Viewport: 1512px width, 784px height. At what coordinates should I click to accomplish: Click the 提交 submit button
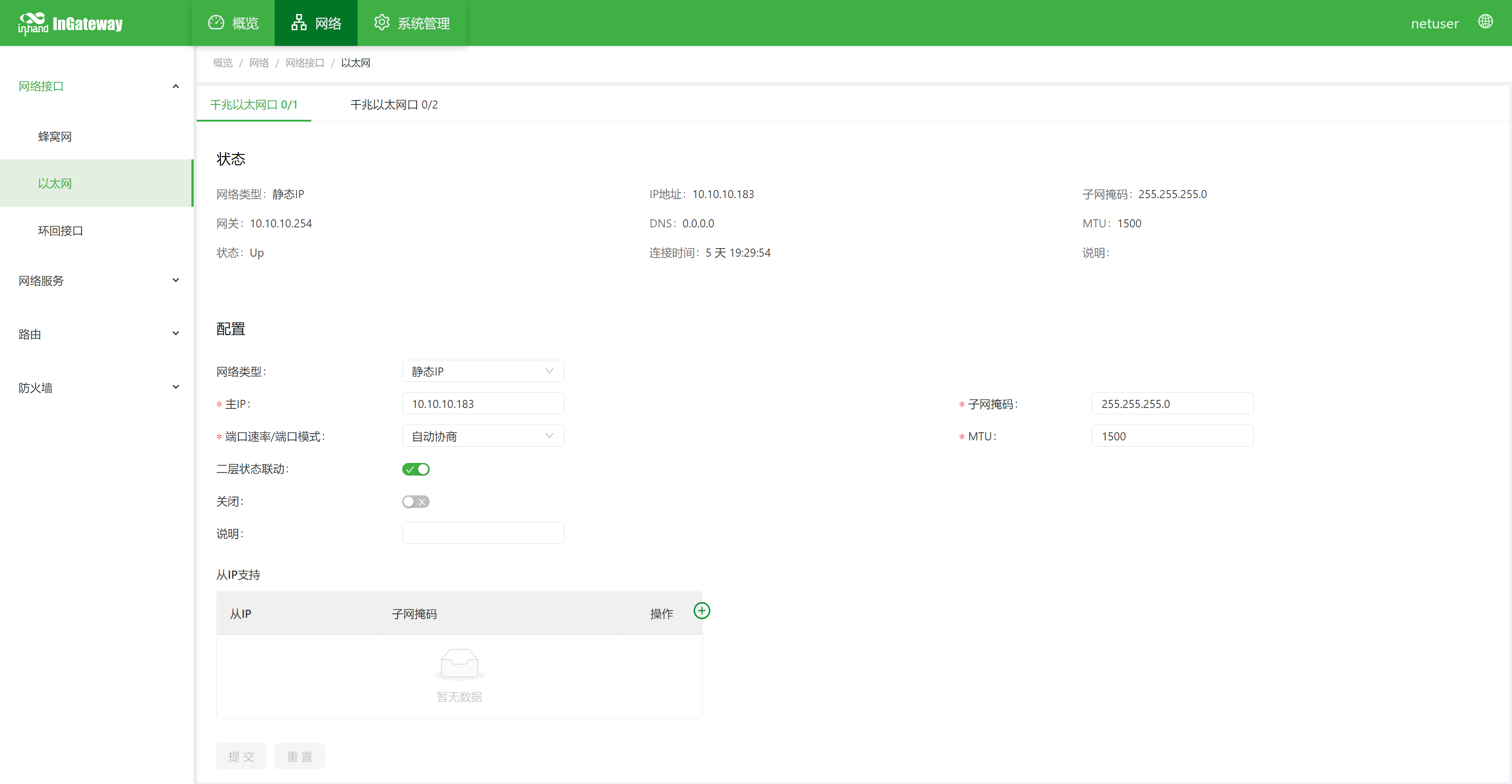(241, 756)
